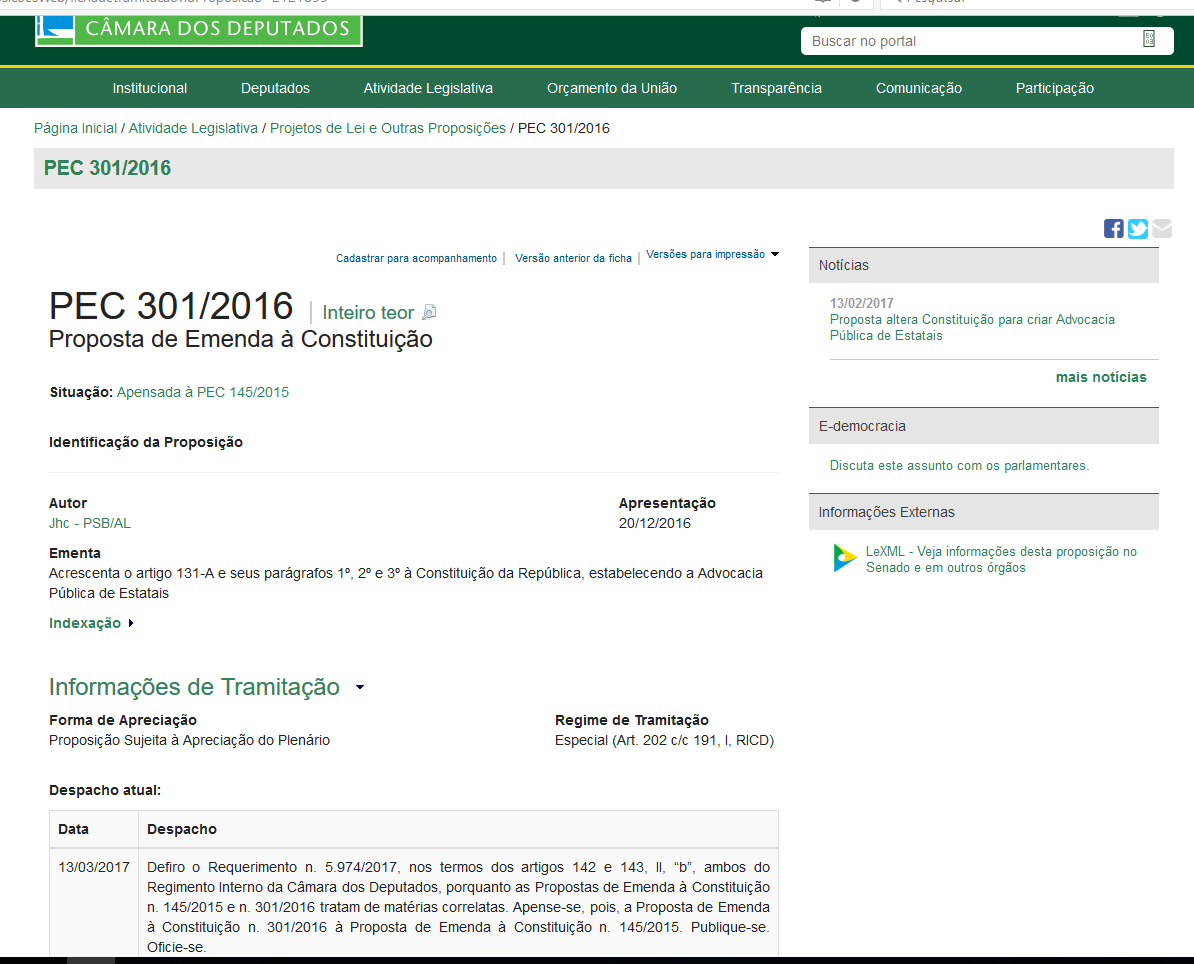
Task: Share page via Facebook icon
Action: (x=1113, y=229)
